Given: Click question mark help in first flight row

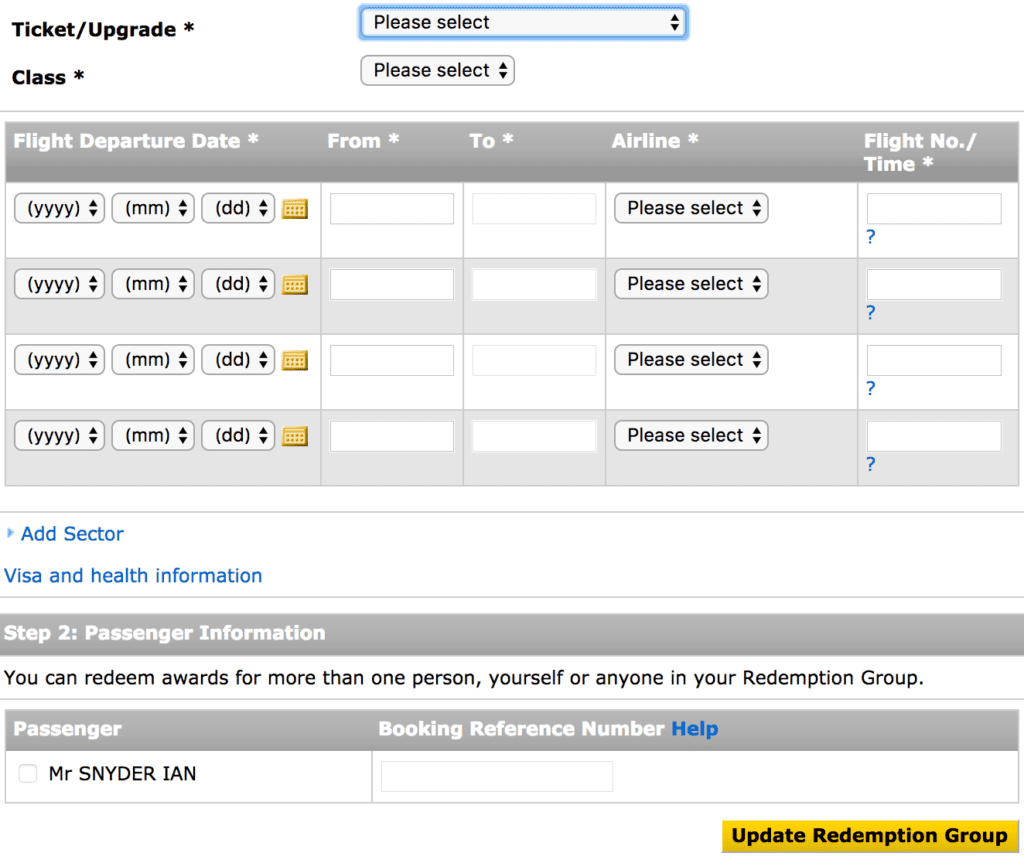Looking at the screenshot, I should 871,237.
